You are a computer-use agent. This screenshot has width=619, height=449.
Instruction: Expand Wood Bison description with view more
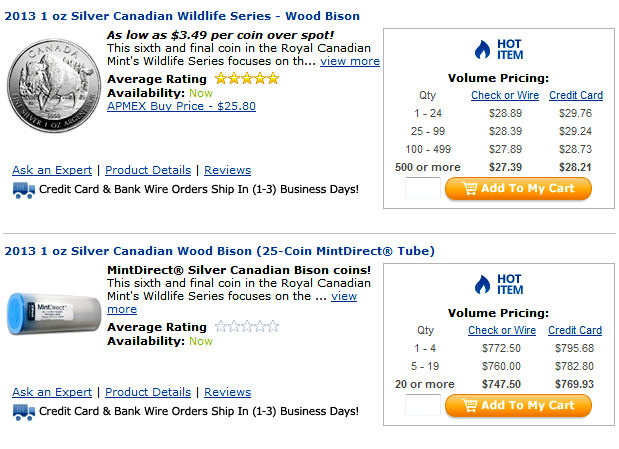350,61
